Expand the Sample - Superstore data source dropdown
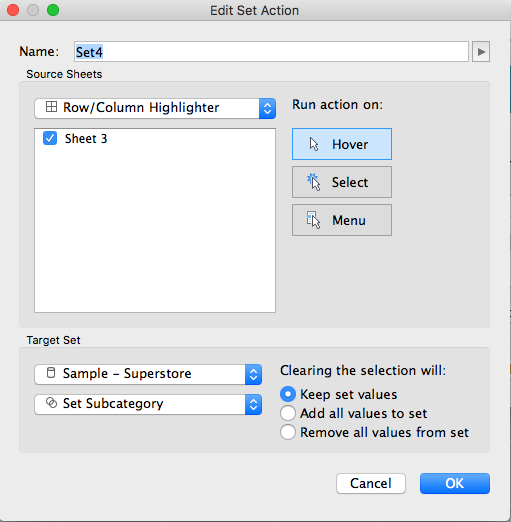511x522 pixels. [x=148, y=374]
